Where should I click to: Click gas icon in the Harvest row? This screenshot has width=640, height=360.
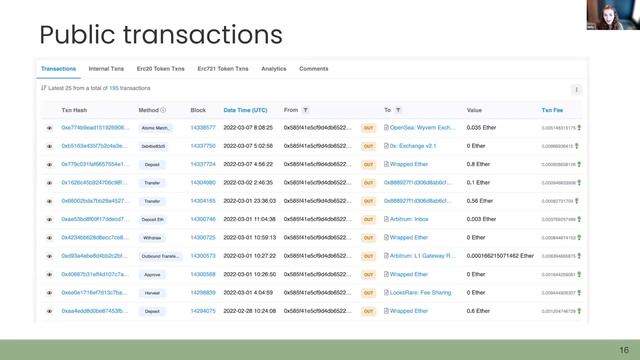point(579,293)
